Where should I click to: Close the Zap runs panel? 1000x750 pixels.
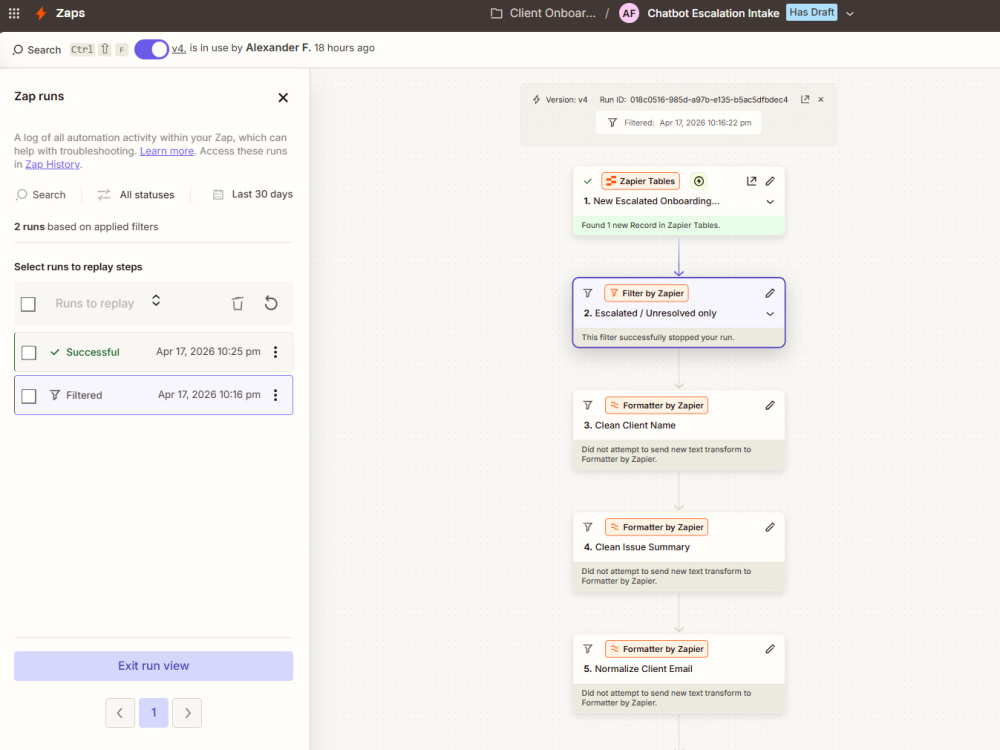[x=283, y=98]
